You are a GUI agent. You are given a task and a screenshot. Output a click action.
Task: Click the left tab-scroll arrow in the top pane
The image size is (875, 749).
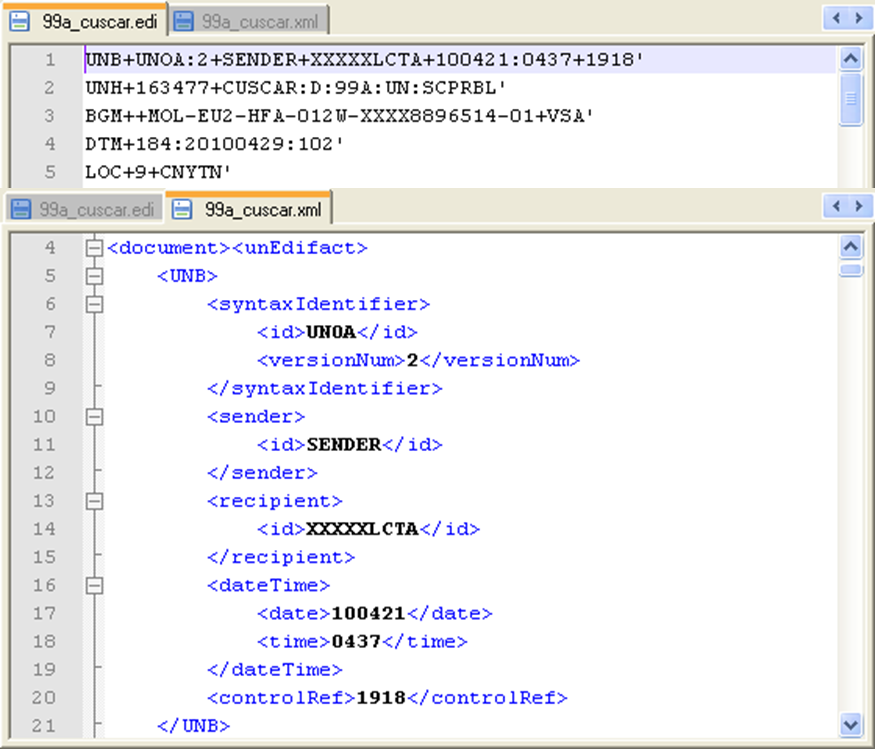coord(838,19)
